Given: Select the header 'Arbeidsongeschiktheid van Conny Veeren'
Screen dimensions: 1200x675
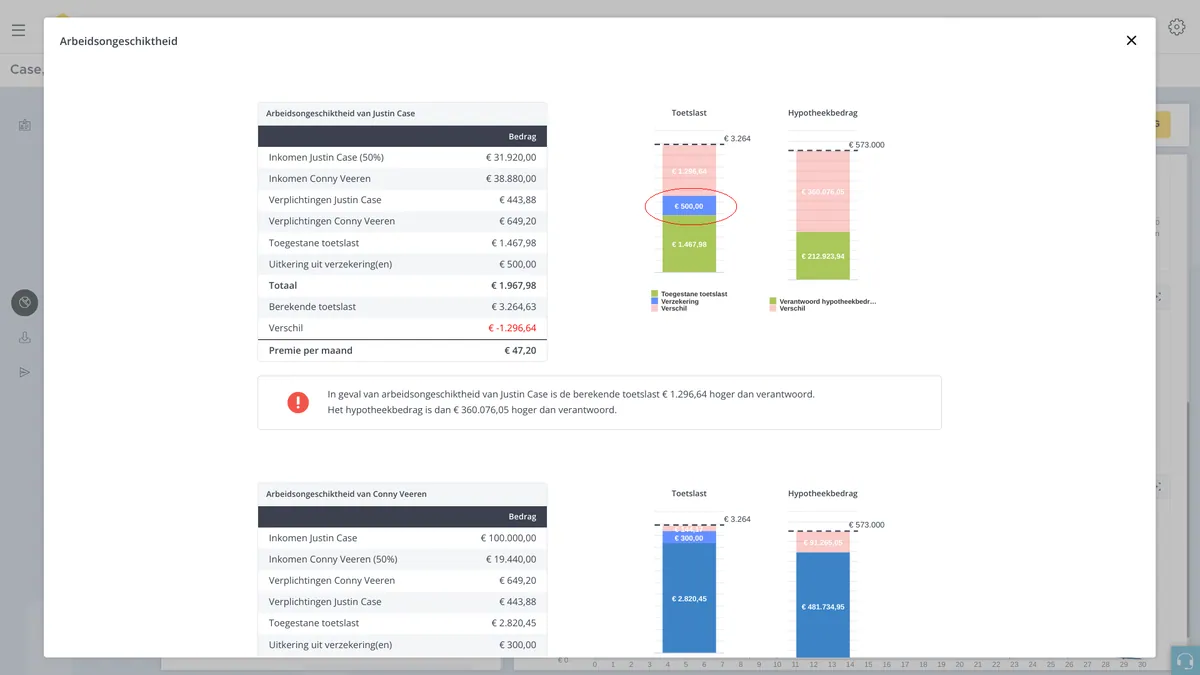Looking at the screenshot, I should [x=346, y=494].
